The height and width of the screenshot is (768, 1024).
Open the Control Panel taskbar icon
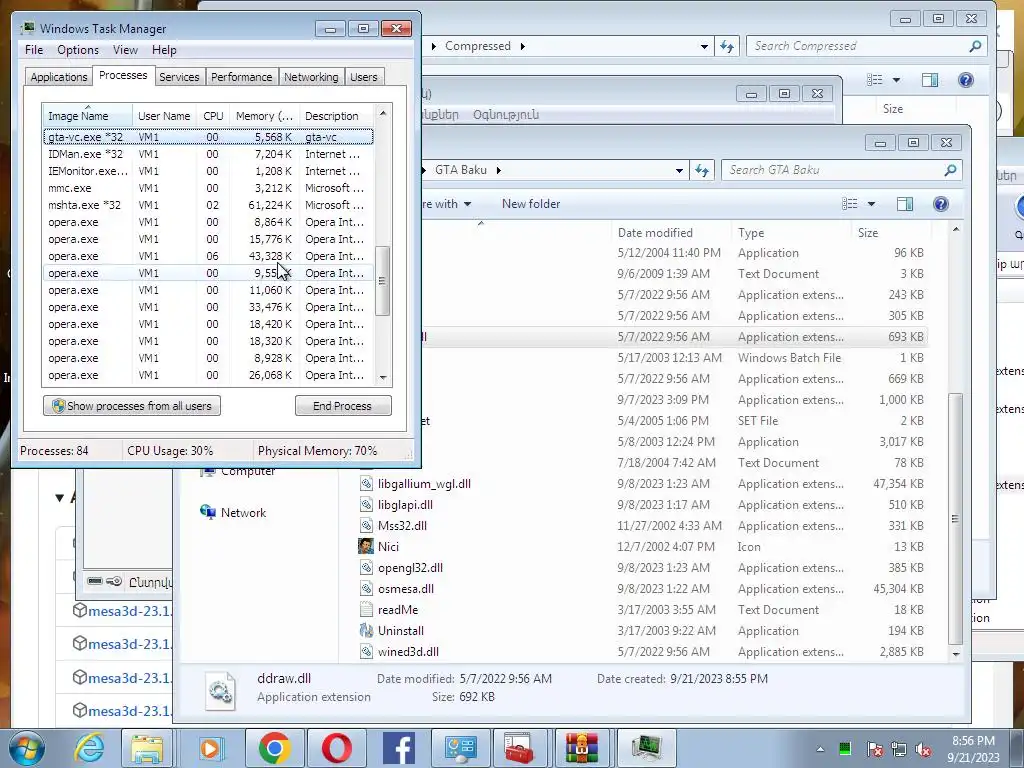click(x=460, y=748)
